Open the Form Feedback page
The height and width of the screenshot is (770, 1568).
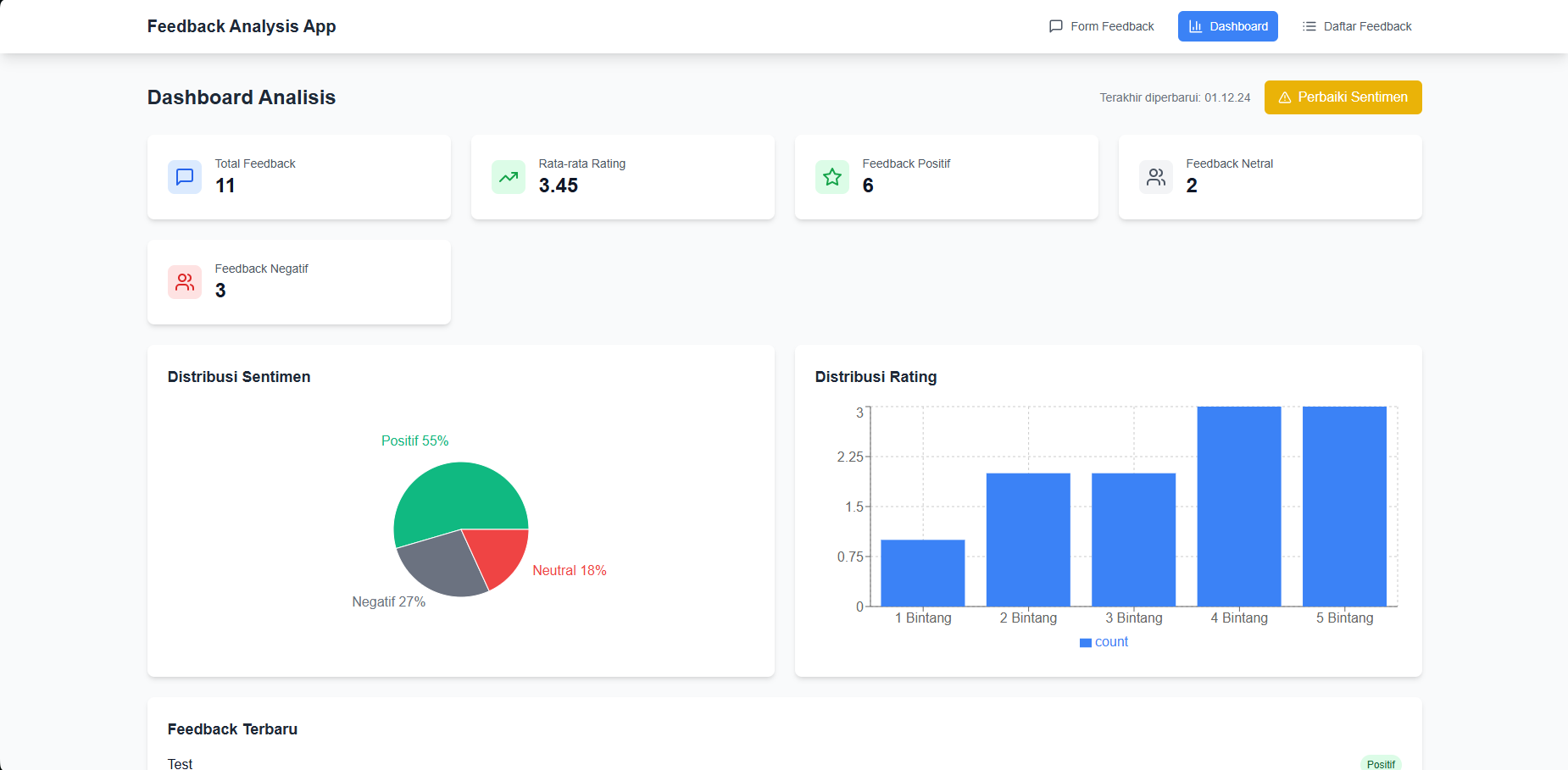[x=1102, y=26]
